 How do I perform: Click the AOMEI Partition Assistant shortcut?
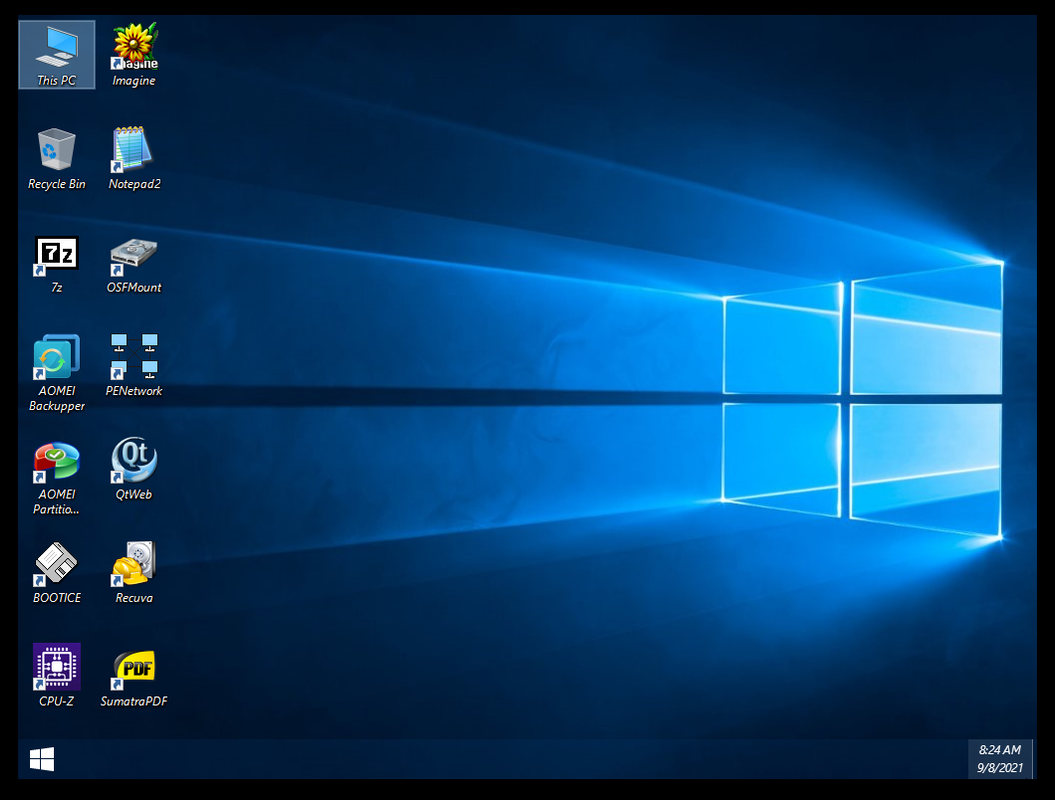[57, 477]
